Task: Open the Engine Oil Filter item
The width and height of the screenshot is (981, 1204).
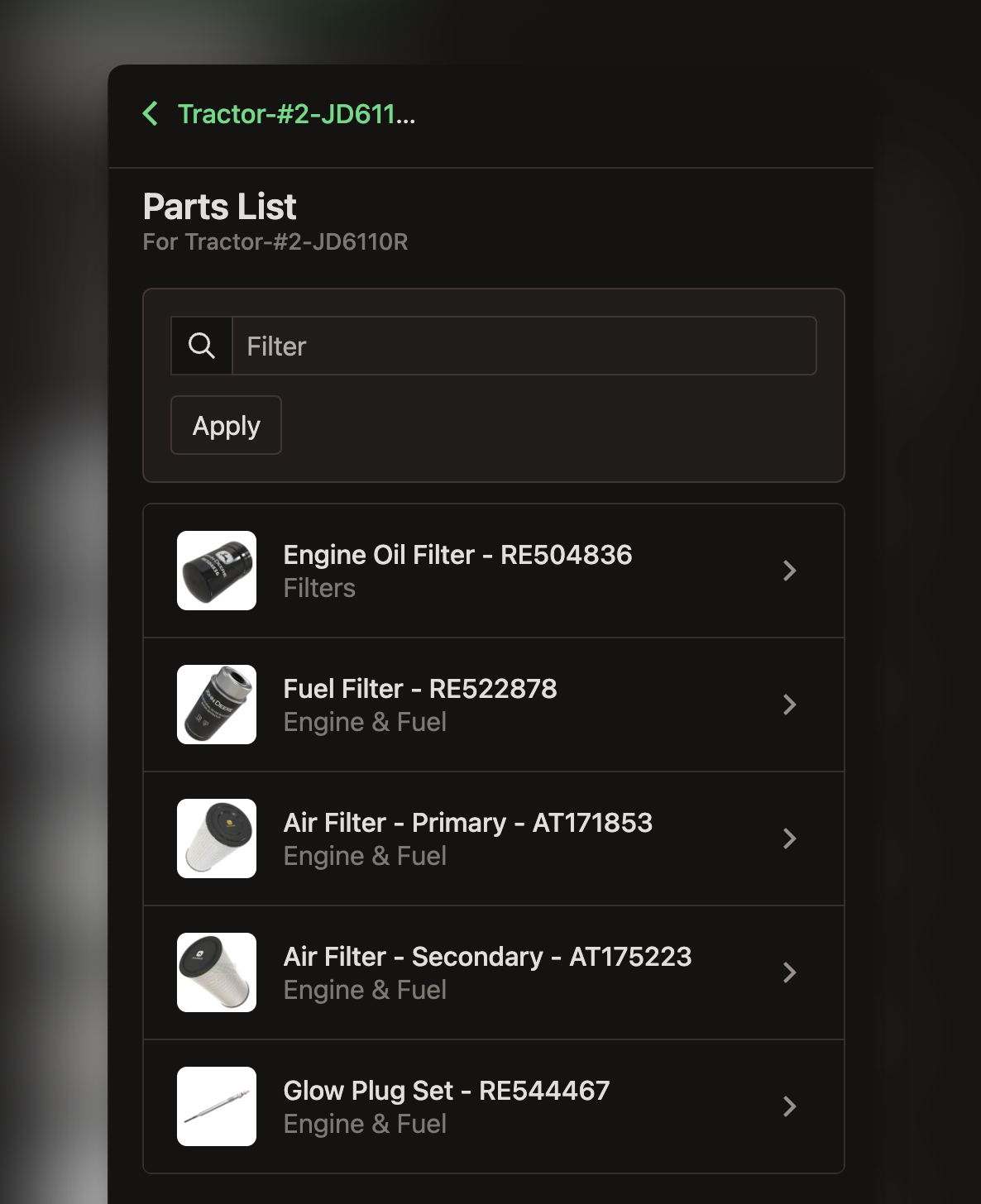Action: pos(493,571)
